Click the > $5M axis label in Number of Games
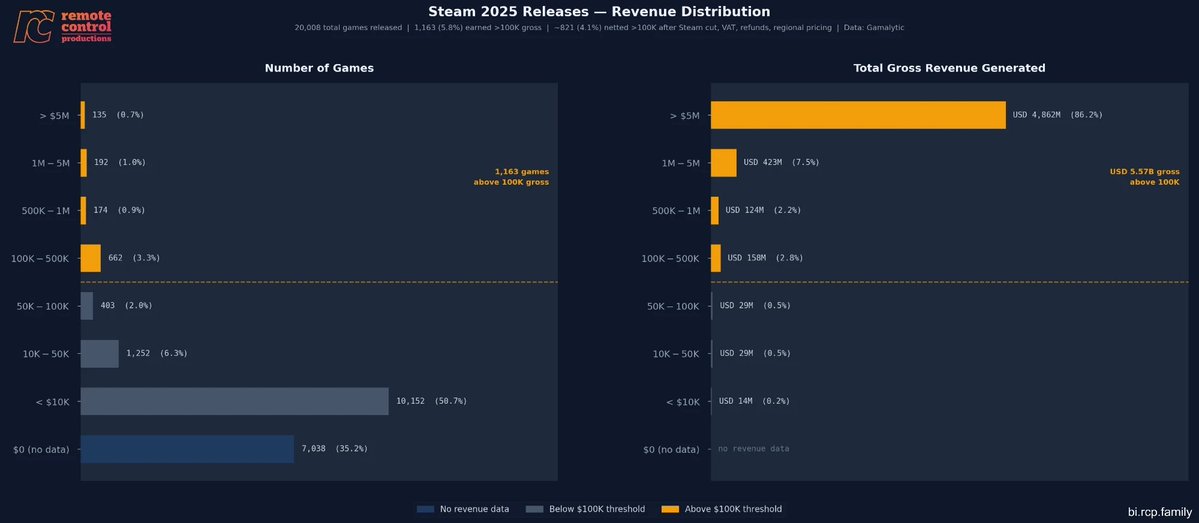The width and height of the screenshot is (1199, 523). [x=54, y=115]
